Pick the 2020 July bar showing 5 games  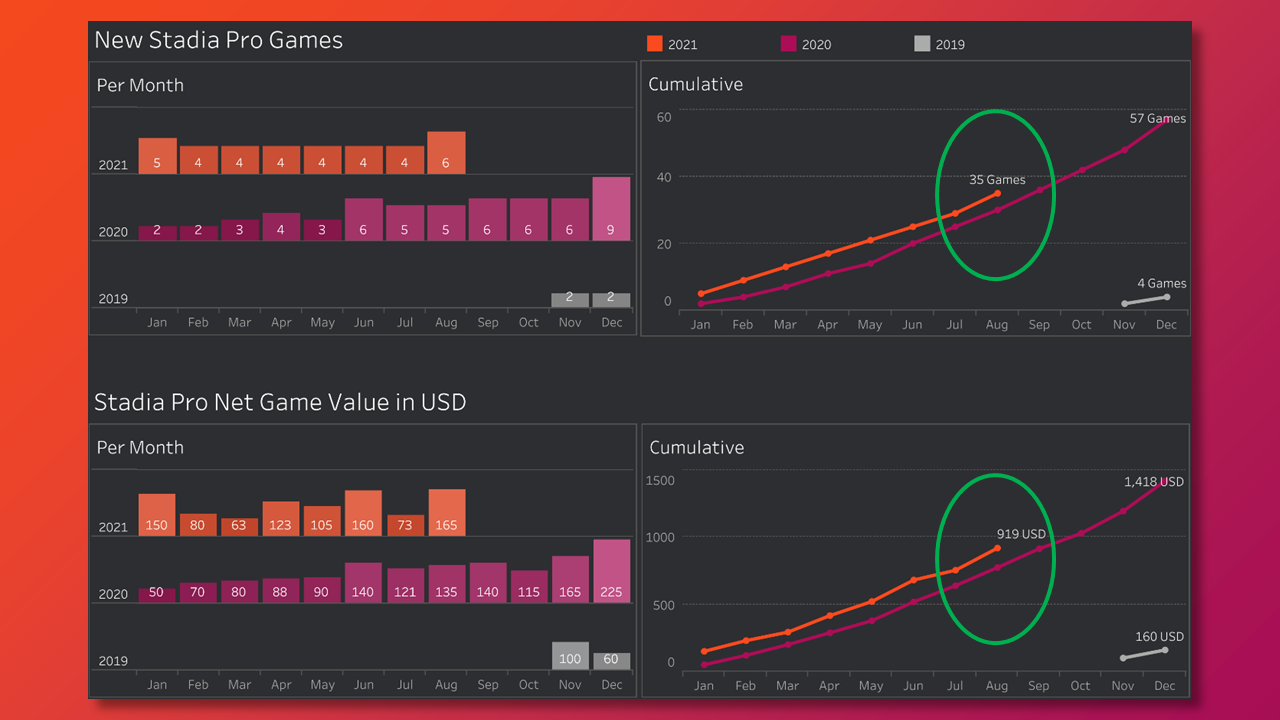pyautogui.click(x=405, y=223)
